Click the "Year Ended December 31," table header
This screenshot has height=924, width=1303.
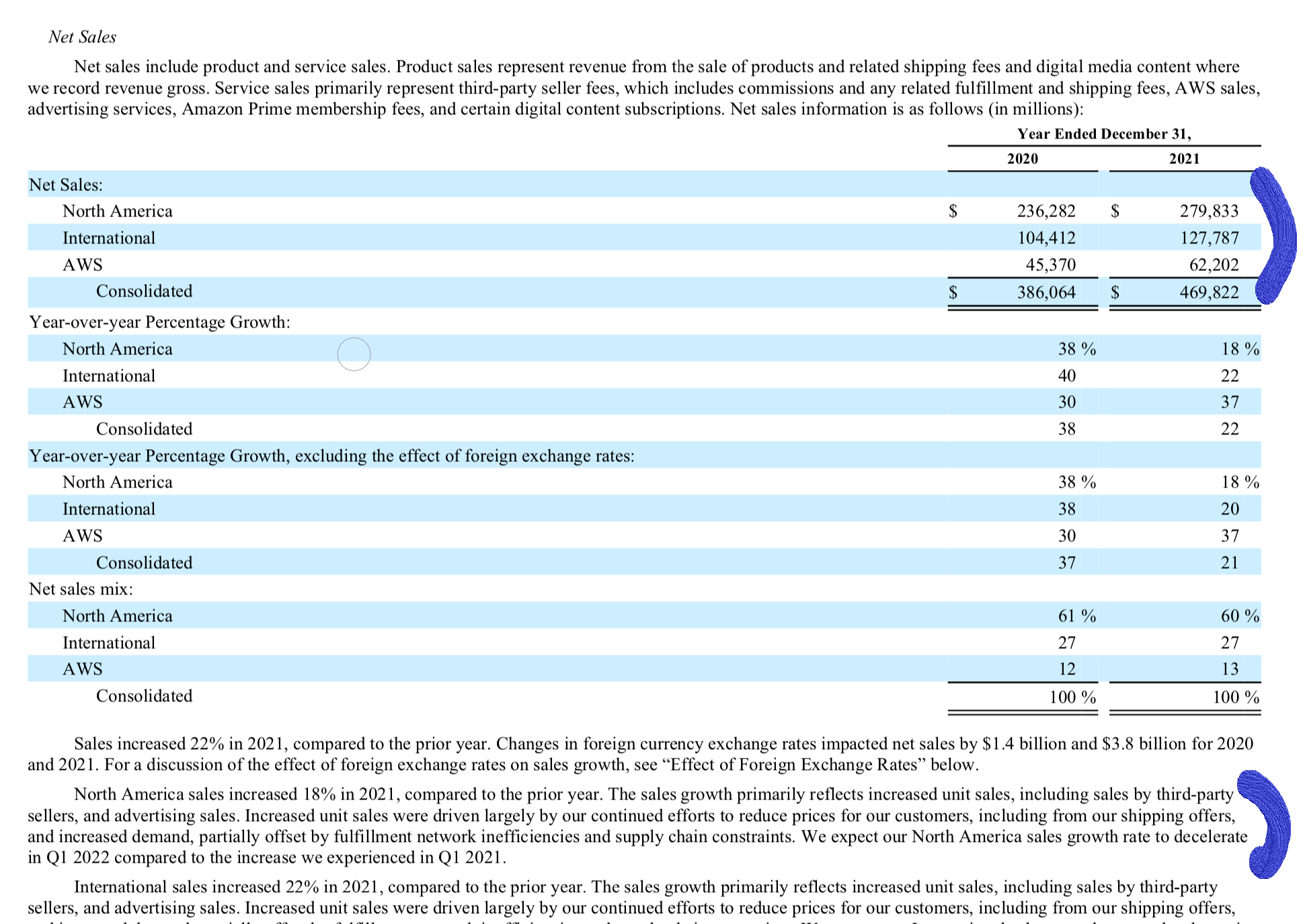click(x=1104, y=134)
